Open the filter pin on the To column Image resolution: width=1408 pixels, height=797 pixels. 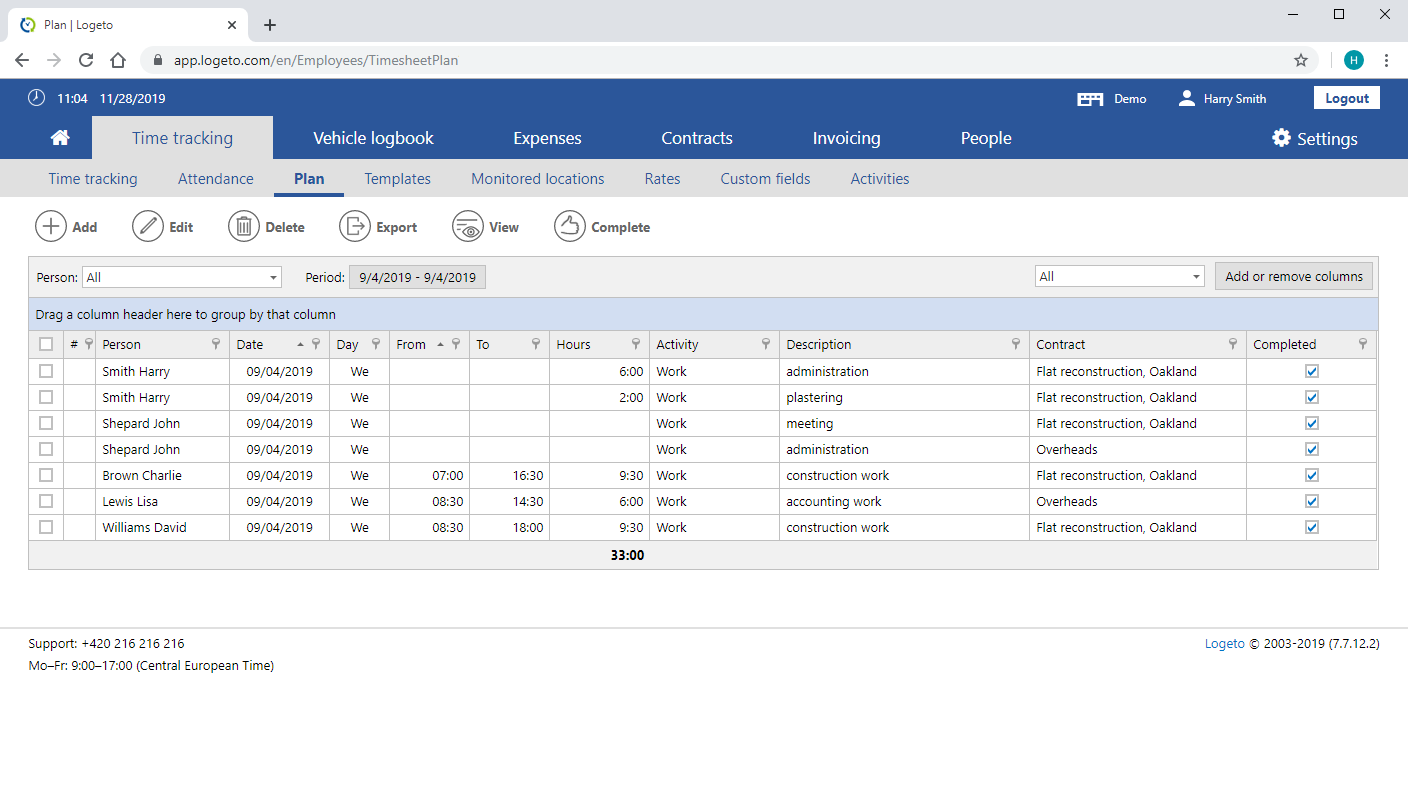[x=536, y=344]
